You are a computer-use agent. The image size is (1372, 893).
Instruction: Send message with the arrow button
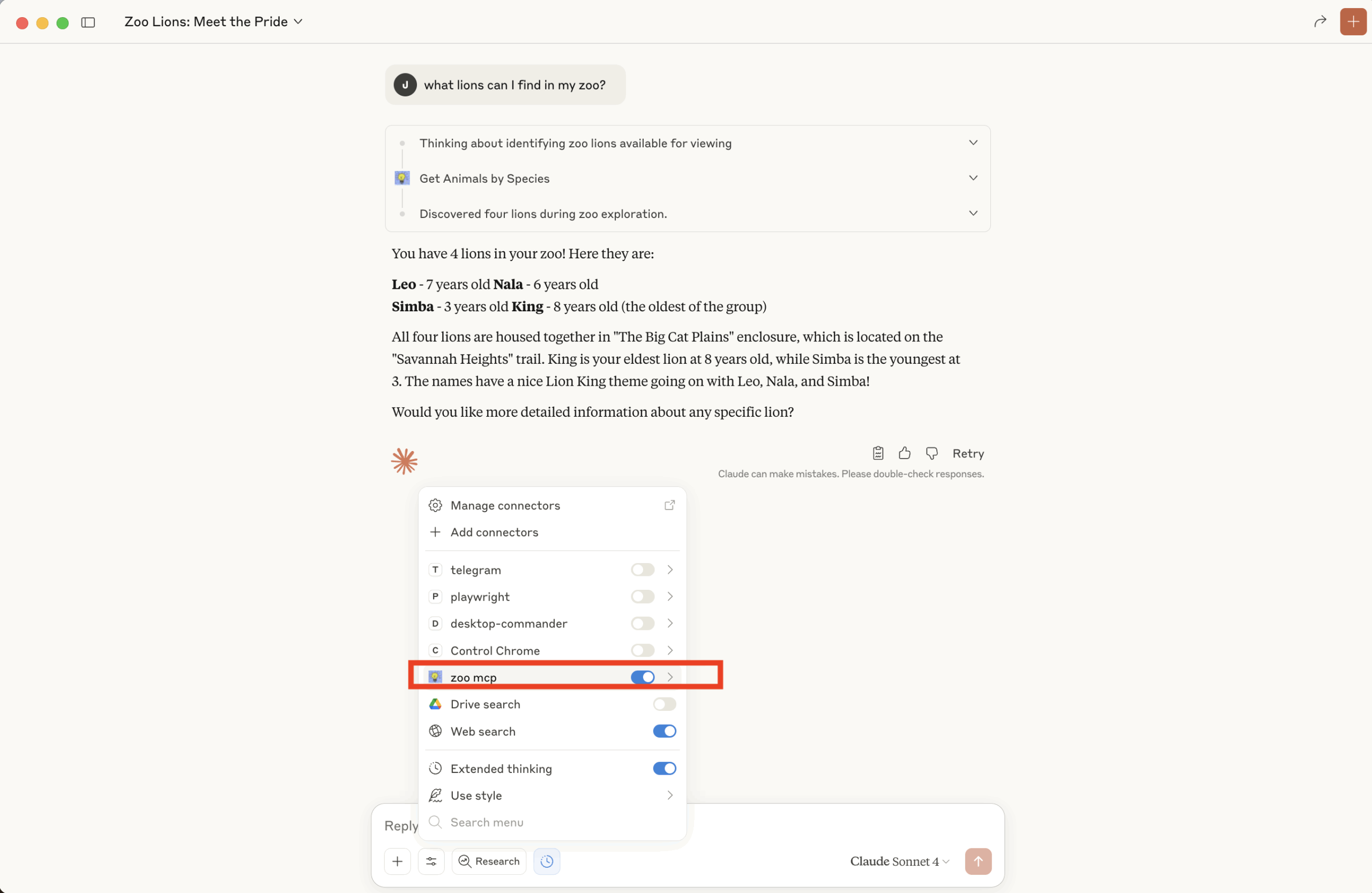(x=978, y=861)
